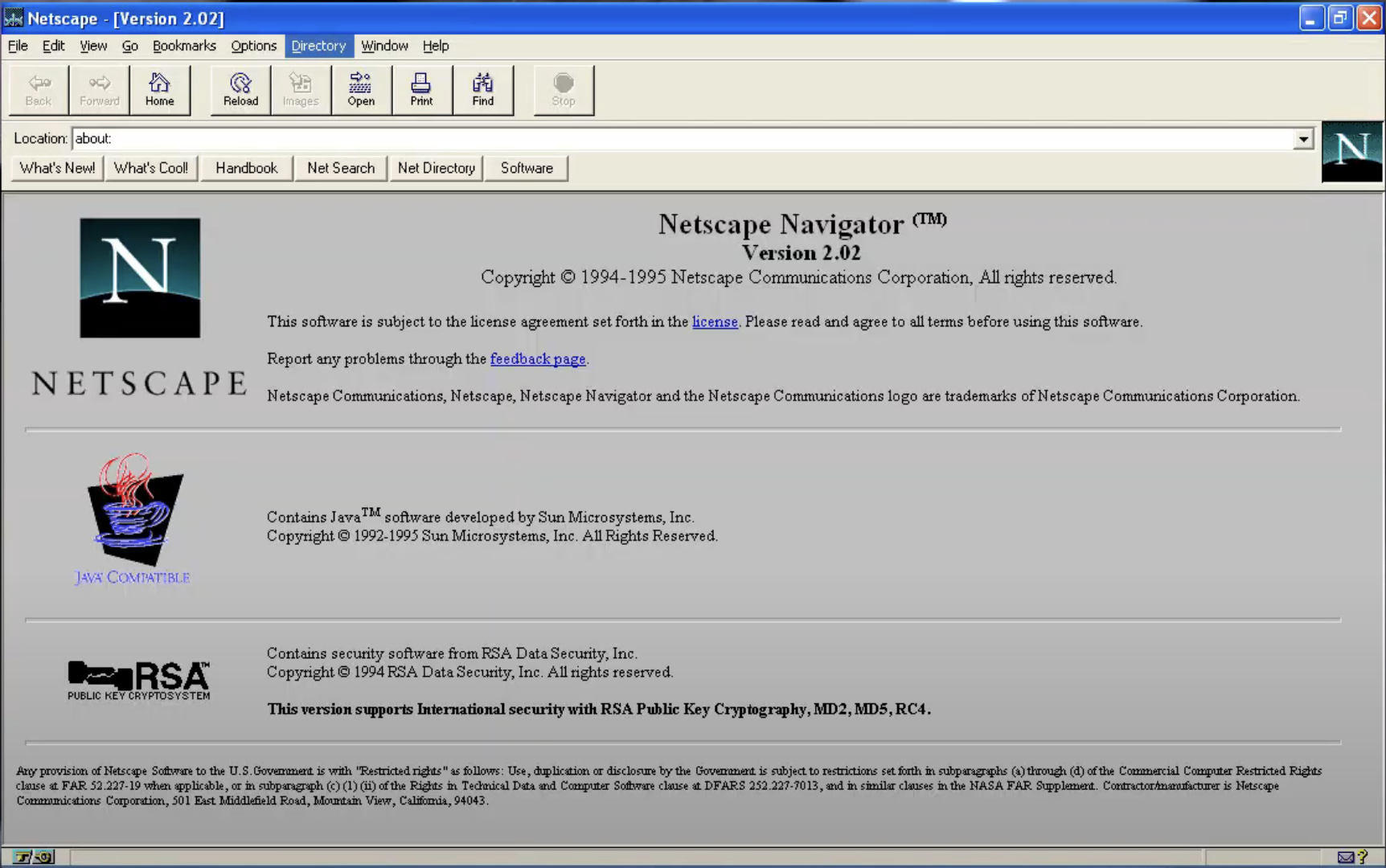Viewport: 1386px width, 868px height.
Task: Reload the current page
Action: (x=240, y=90)
